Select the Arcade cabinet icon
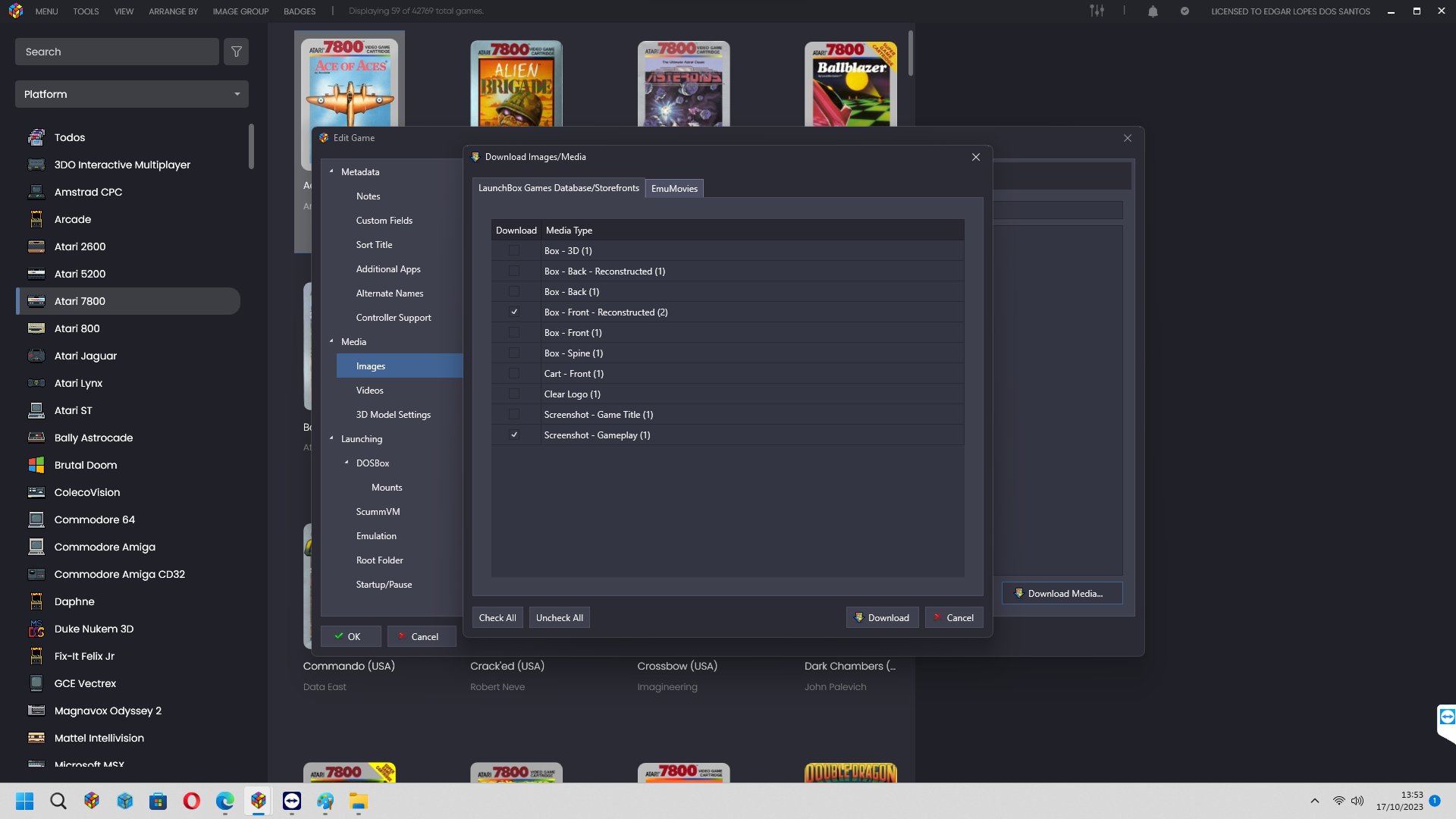Screen dimensions: 1456x819 click(36, 219)
